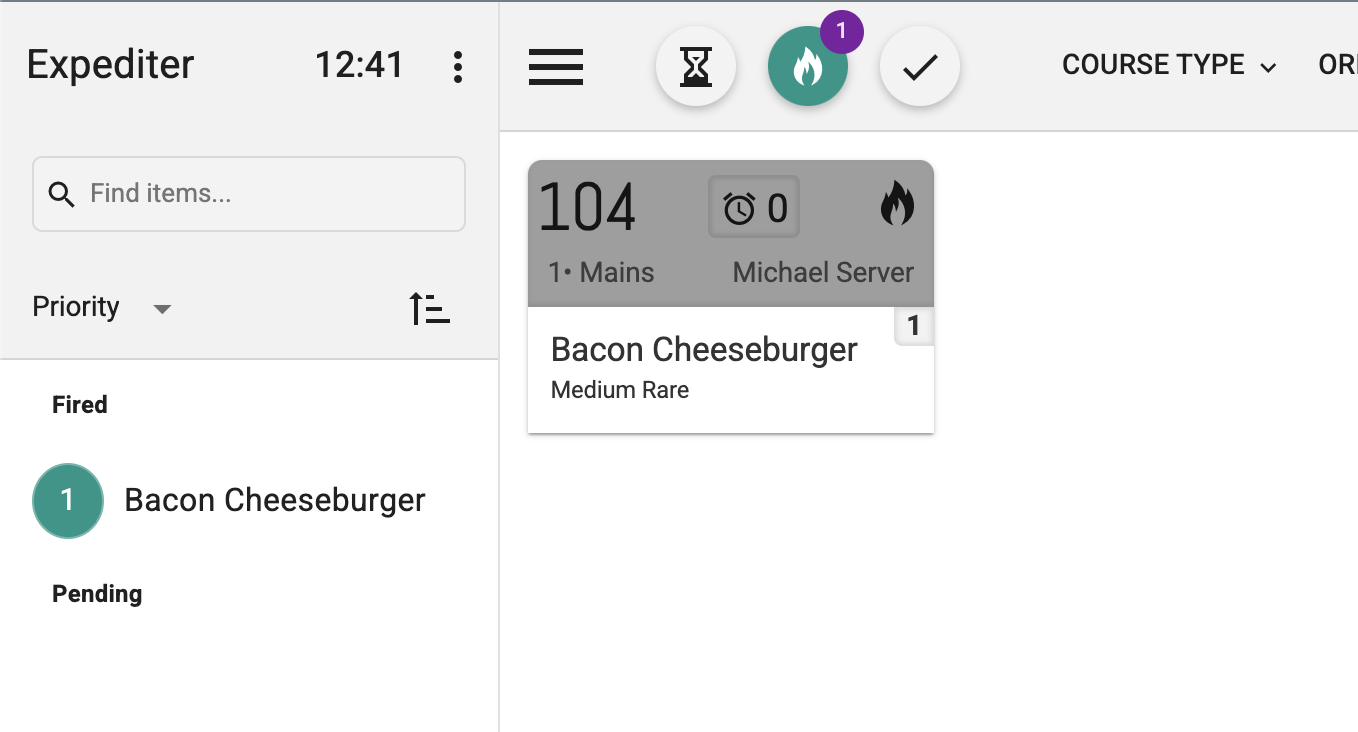Click the search magnifier icon
Image resolution: width=1358 pixels, height=732 pixels.
[x=62, y=194]
